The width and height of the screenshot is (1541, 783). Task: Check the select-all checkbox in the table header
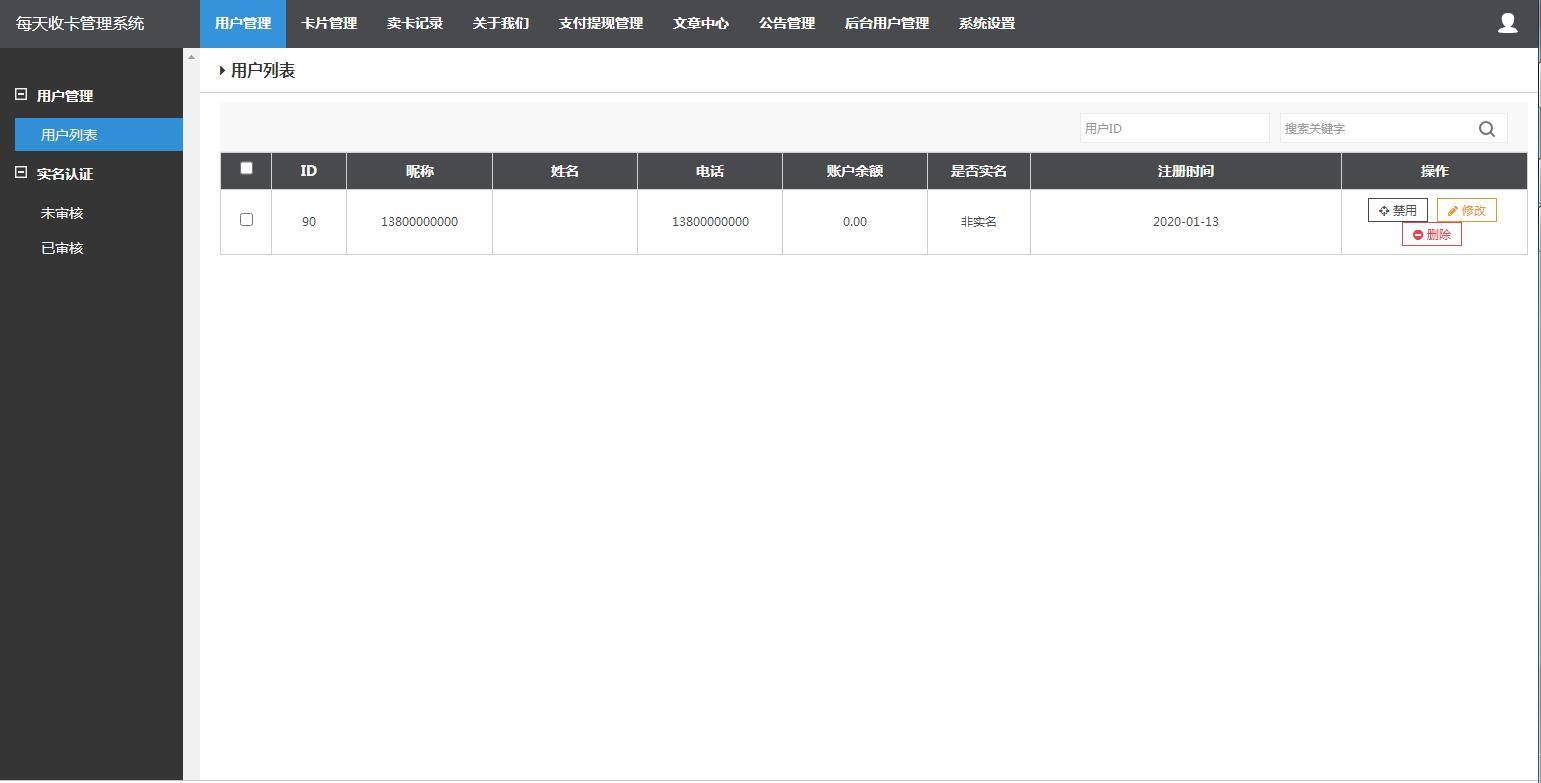click(246, 168)
